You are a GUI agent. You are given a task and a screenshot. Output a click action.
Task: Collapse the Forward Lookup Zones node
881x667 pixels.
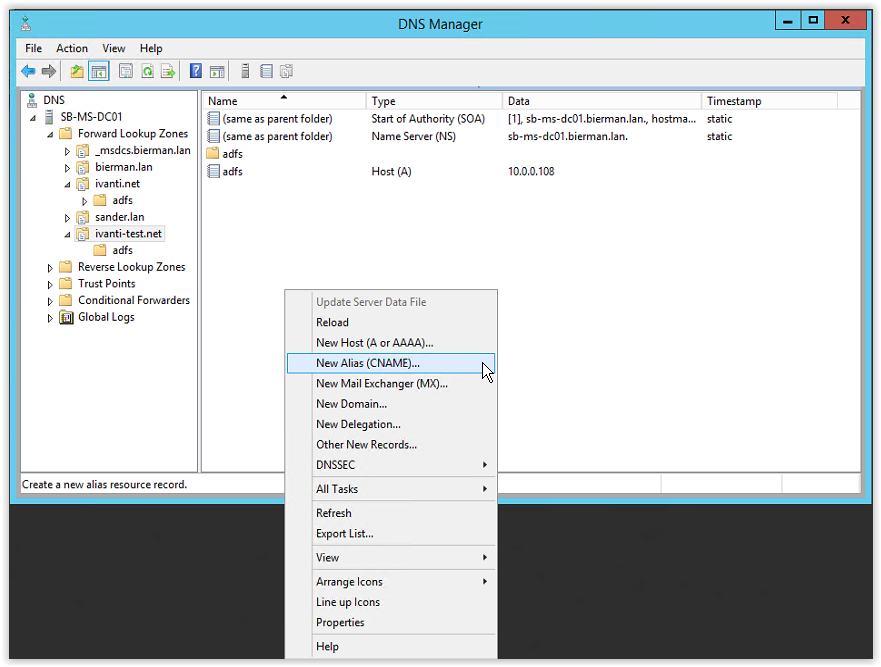pos(50,135)
